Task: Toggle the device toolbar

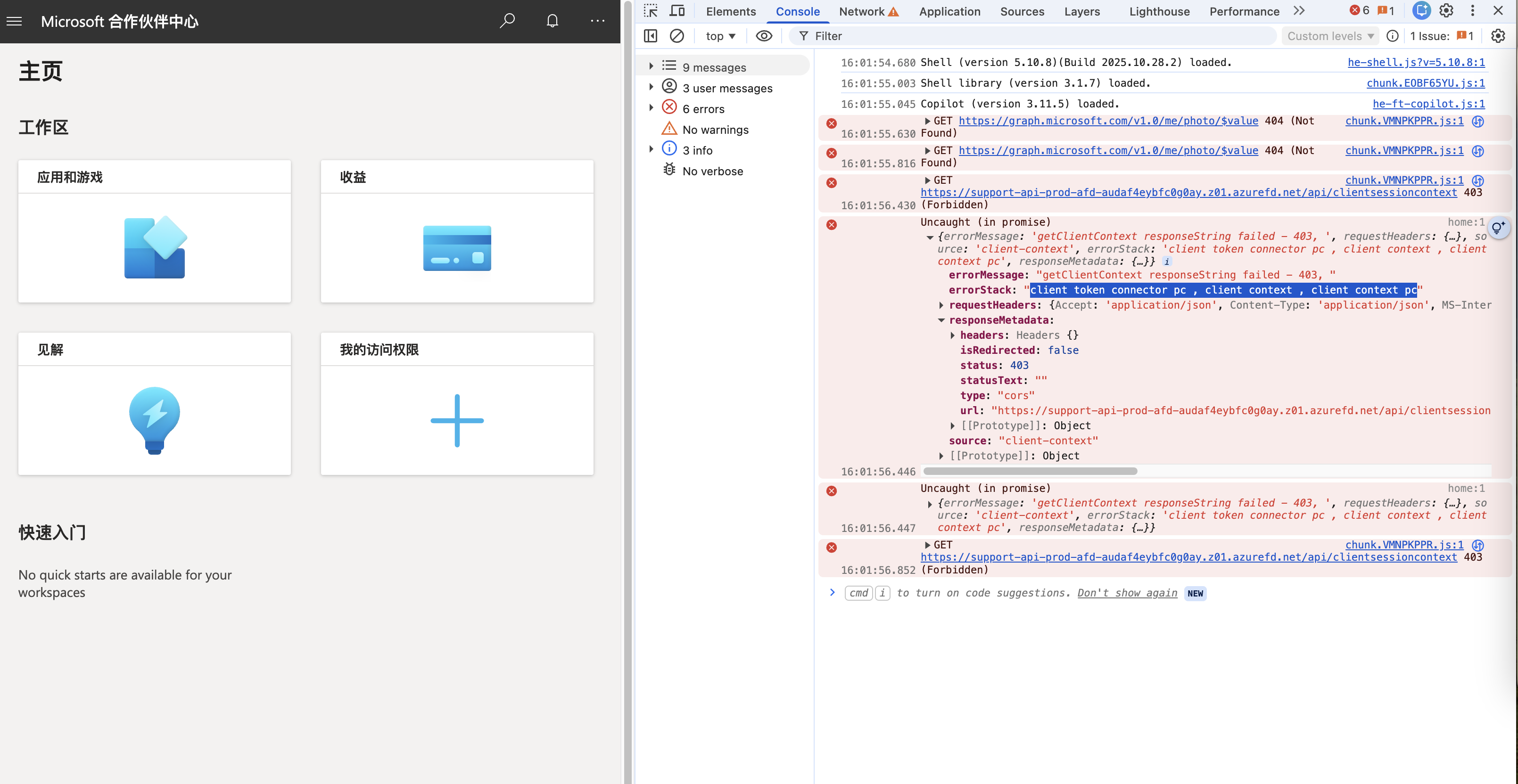Action: [677, 11]
